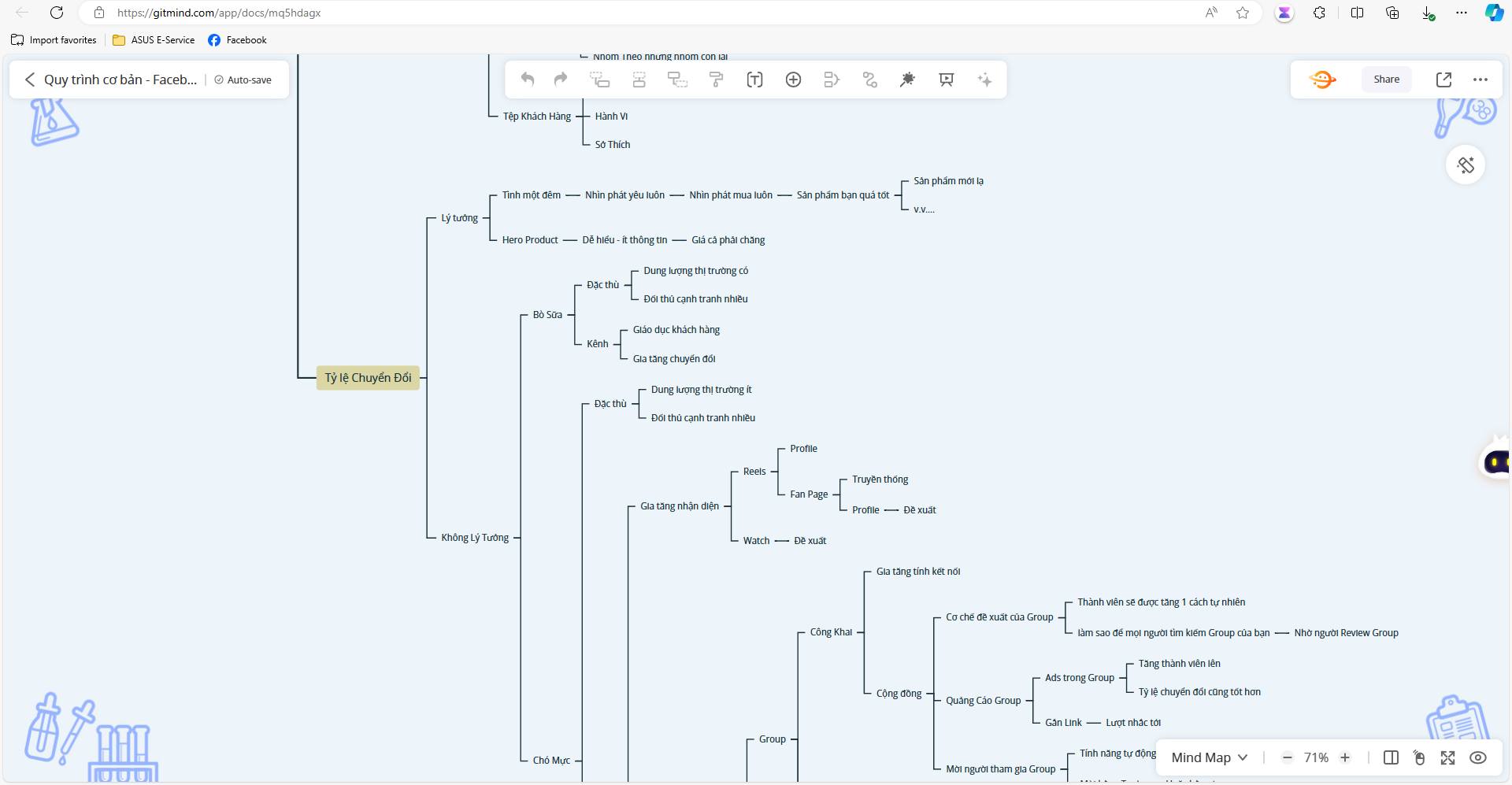Toggle split outline panel view

[x=1391, y=757]
